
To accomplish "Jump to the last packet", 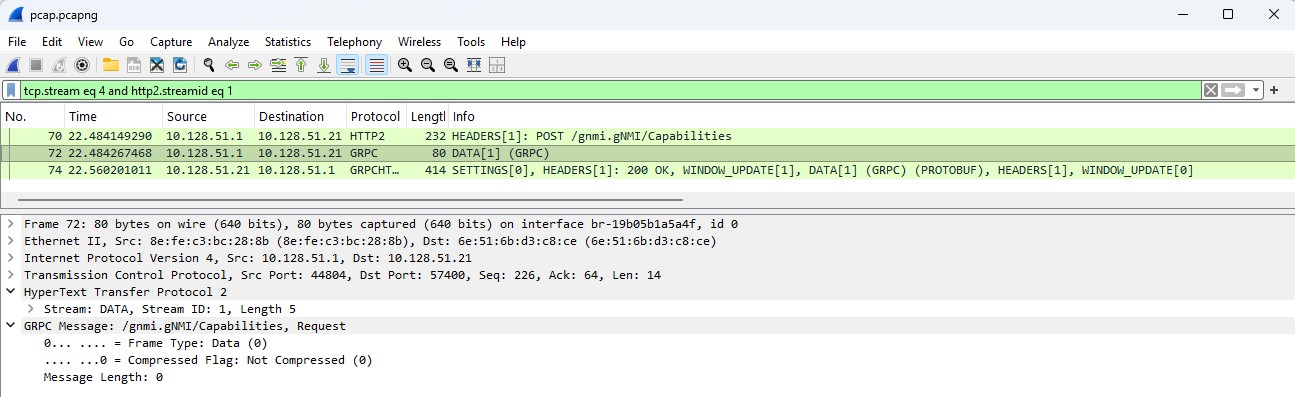I will [324, 65].
